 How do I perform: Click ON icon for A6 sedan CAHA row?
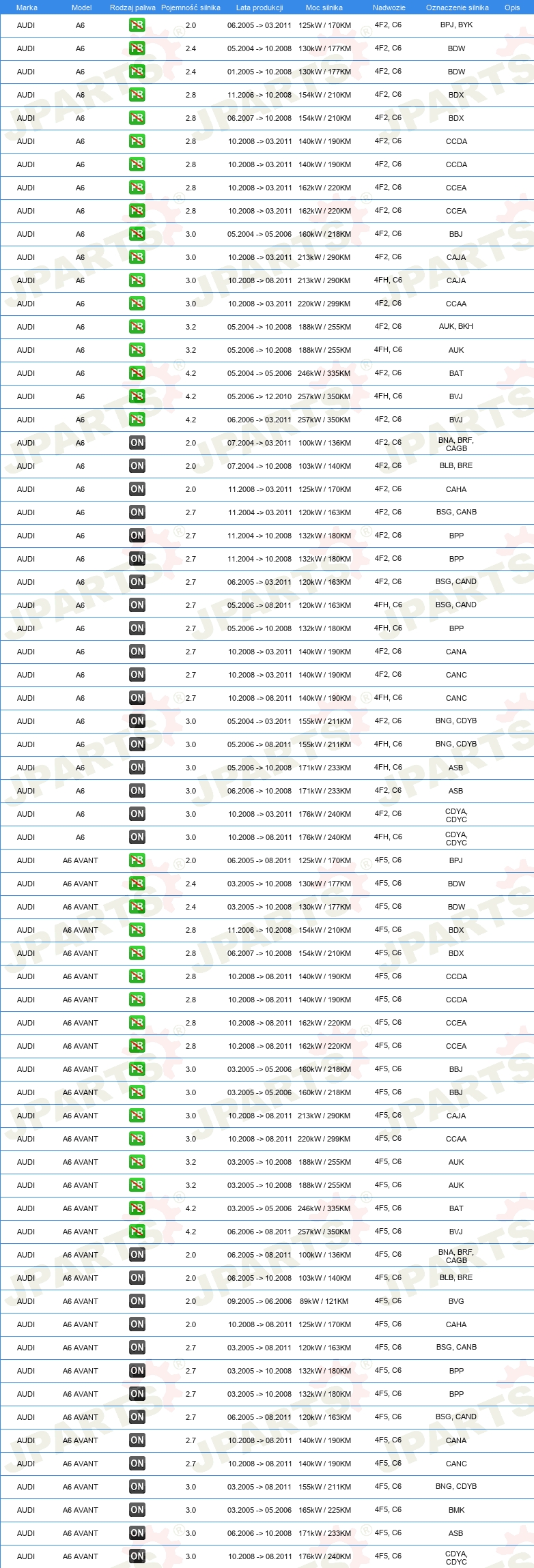pyautogui.click(x=137, y=489)
